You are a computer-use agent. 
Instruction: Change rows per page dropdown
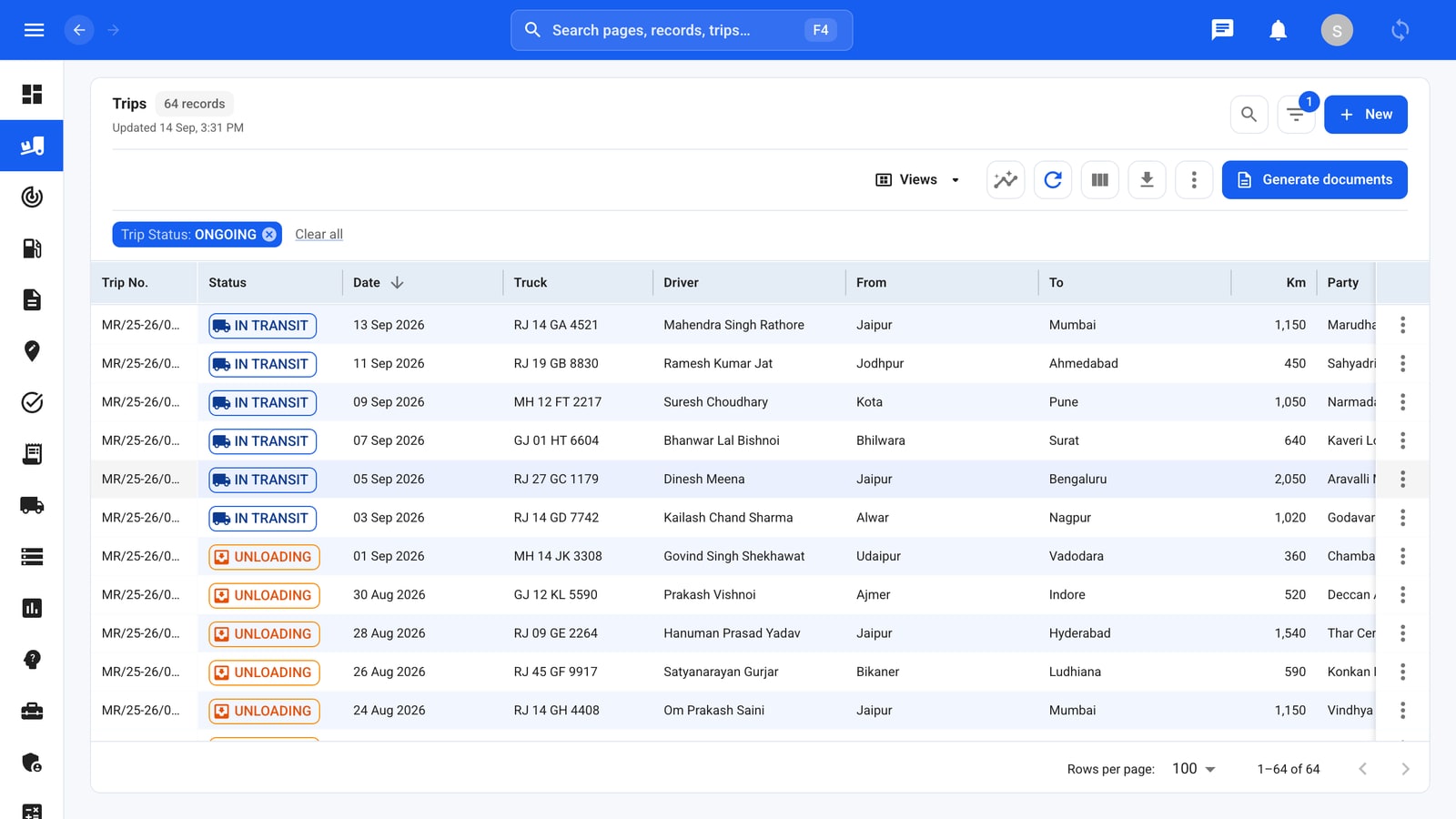(x=1194, y=769)
